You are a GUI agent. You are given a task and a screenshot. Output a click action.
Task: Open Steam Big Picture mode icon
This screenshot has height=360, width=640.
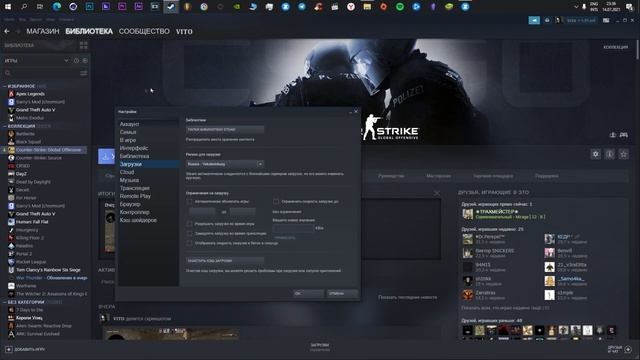pyautogui.click(x=606, y=20)
